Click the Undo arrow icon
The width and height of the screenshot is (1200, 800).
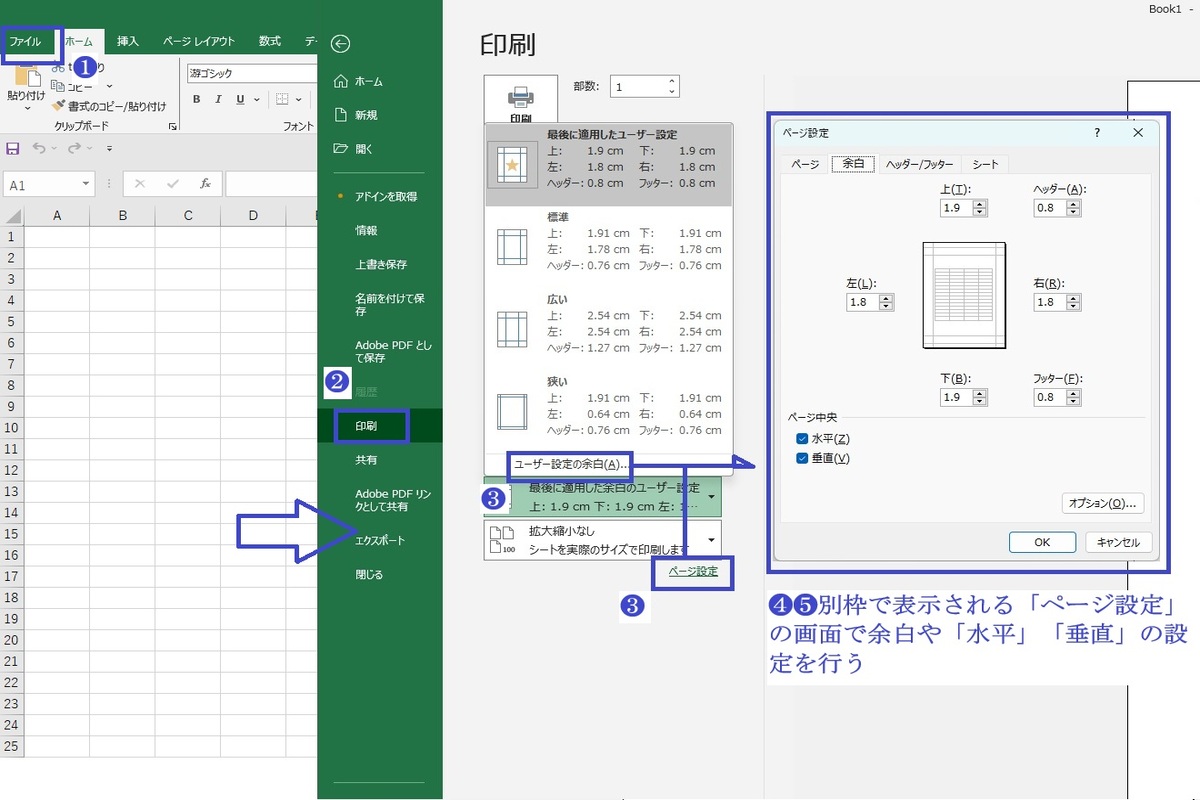point(38,148)
